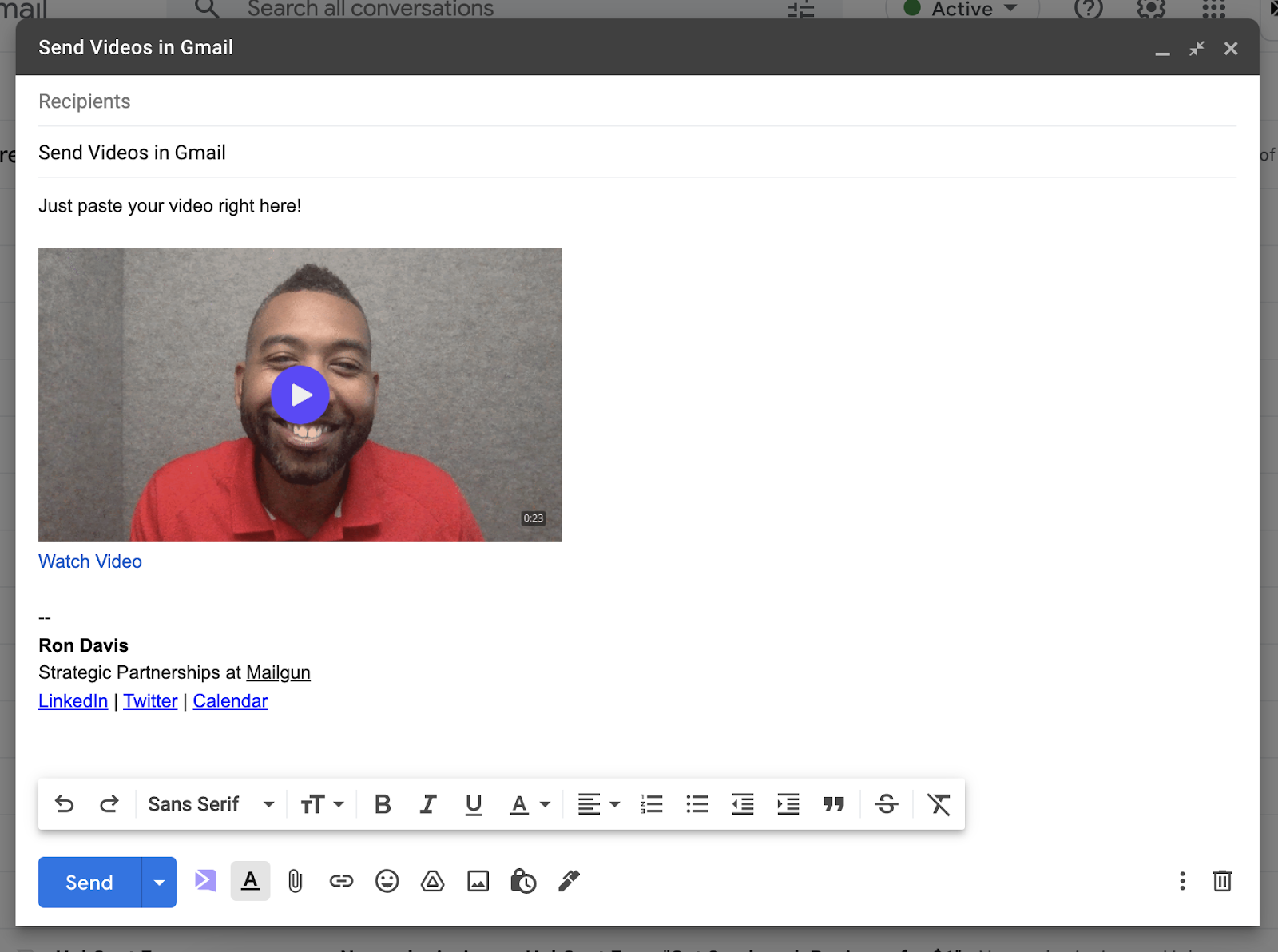
Task: Open the LinkedIn signature link
Action: point(73,701)
